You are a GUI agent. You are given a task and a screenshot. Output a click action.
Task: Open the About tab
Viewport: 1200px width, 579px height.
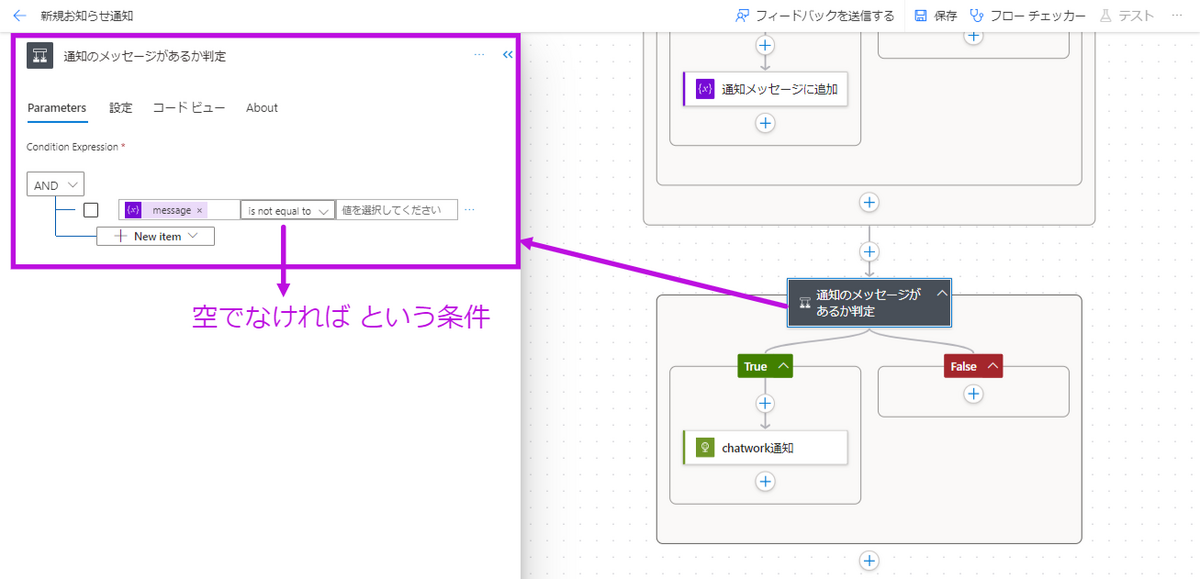point(262,108)
